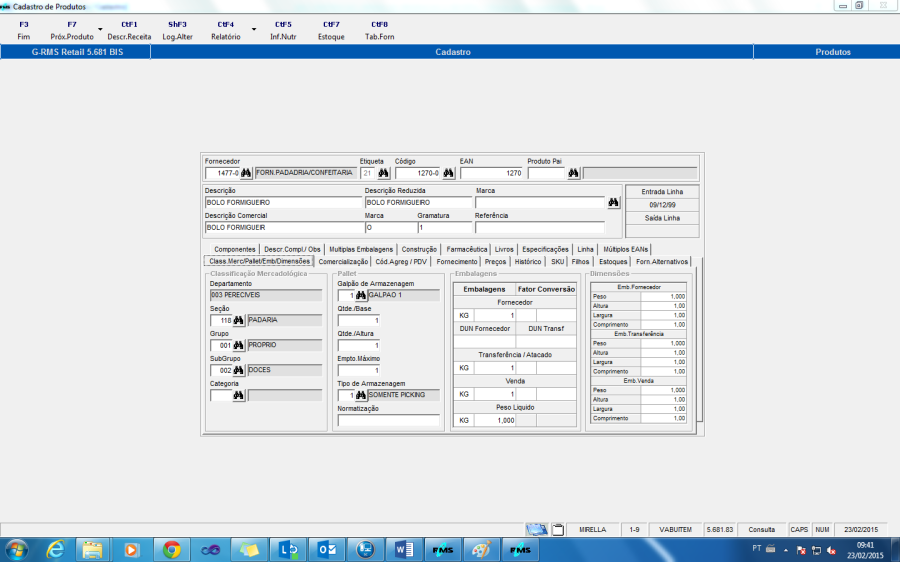
Task: Switch to the Múltiplas Embalagens tab
Action: click(361, 249)
